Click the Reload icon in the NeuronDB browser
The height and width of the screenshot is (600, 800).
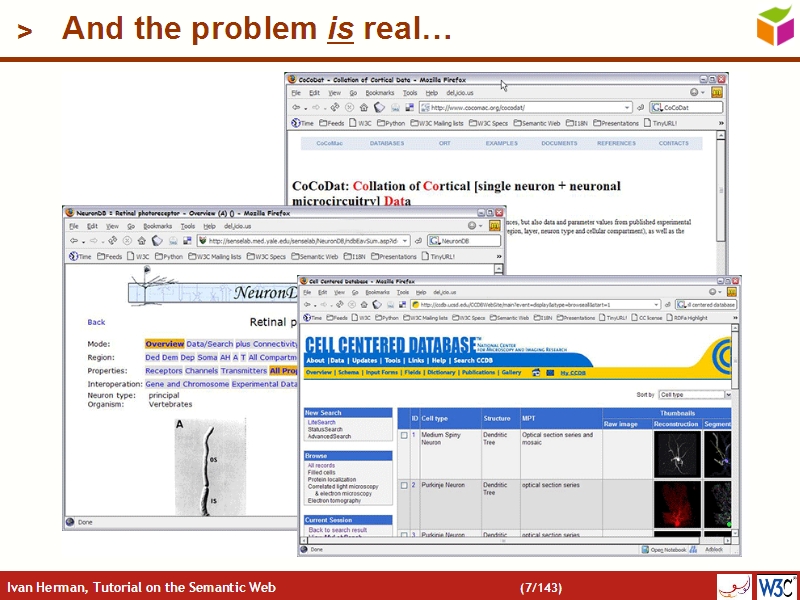tap(113, 241)
